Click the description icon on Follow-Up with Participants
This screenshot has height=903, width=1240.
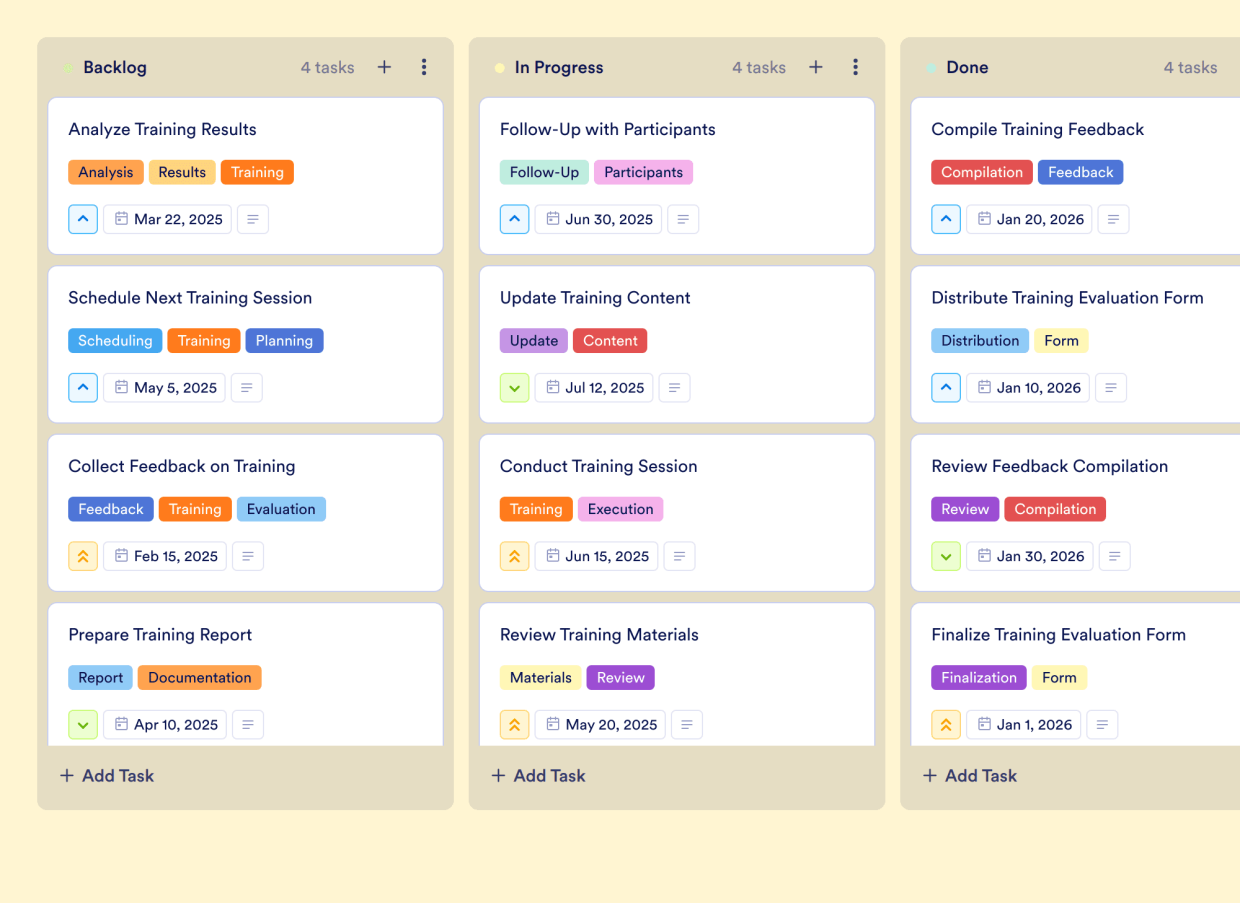[x=683, y=219]
